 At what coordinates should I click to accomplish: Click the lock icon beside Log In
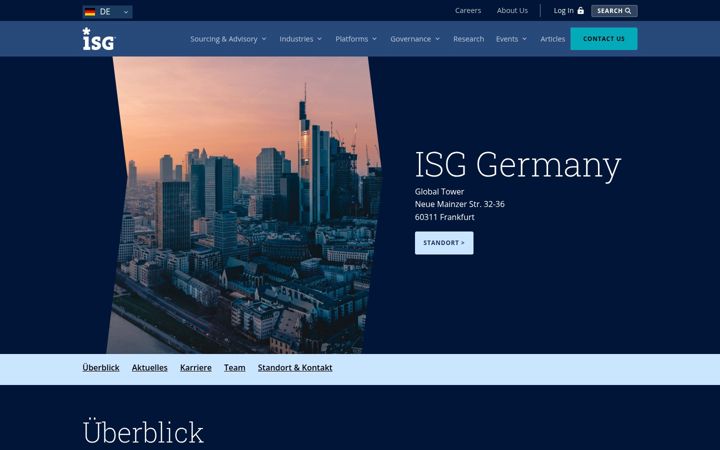tap(580, 11)
